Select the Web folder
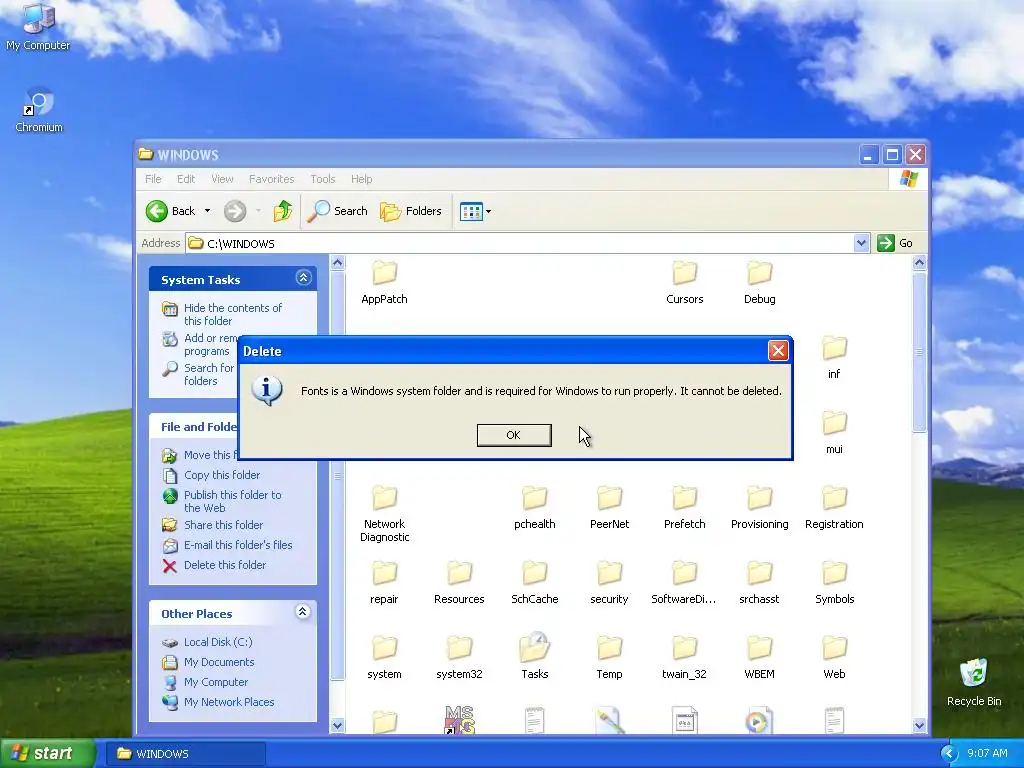This screenshot has height=768, width=1024. click(834, 658)
